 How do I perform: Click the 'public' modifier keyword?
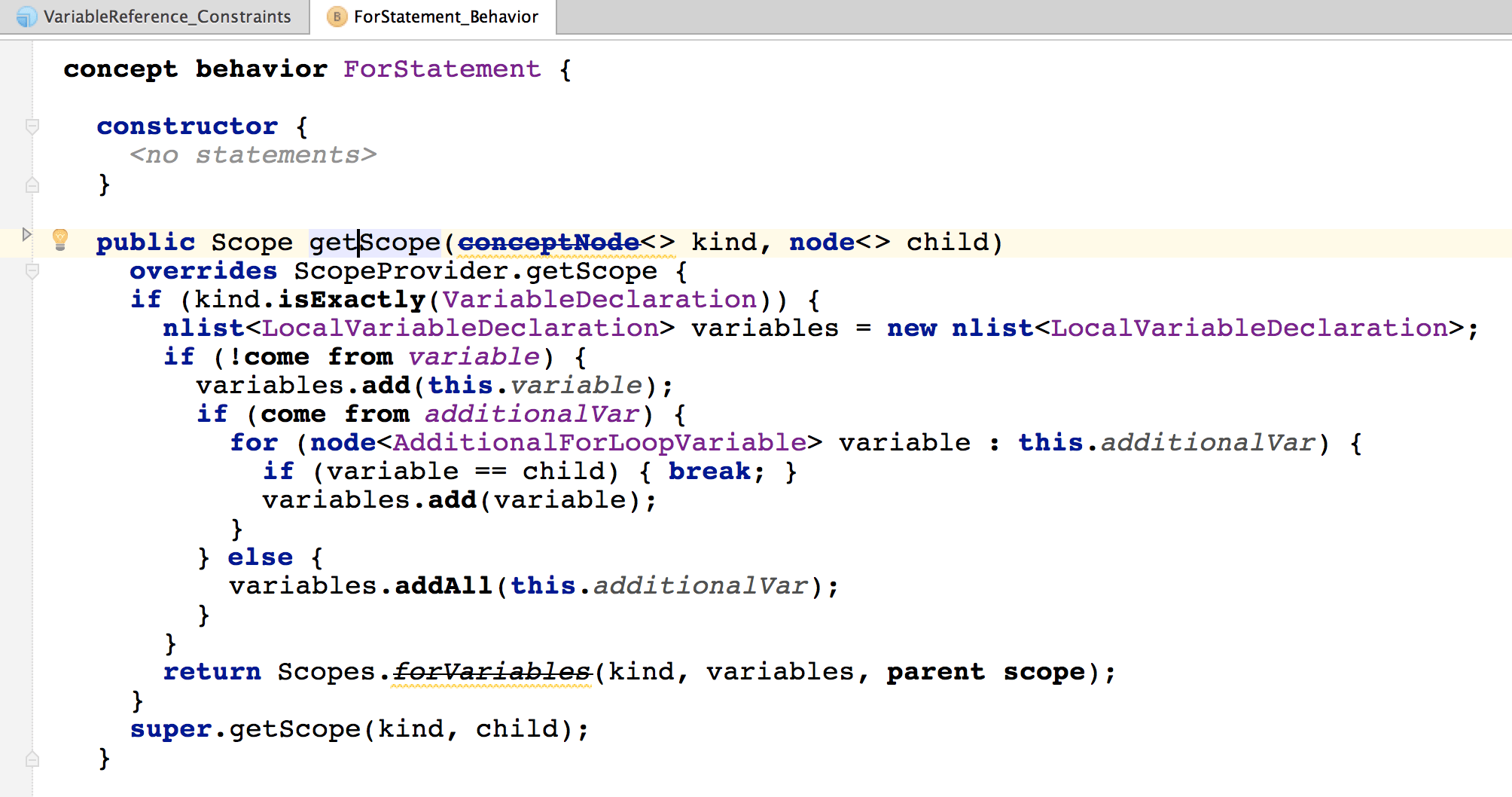click(145, 243)
